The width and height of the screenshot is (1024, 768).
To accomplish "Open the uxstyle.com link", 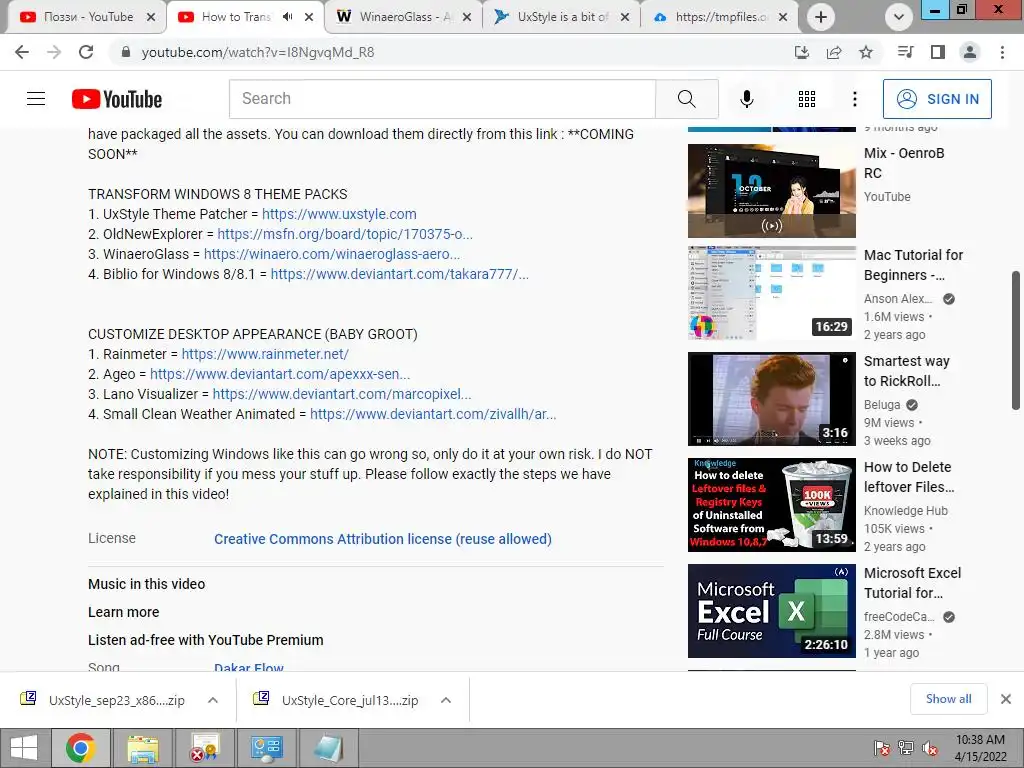I will pyautogui.click(x=339, y=214).
